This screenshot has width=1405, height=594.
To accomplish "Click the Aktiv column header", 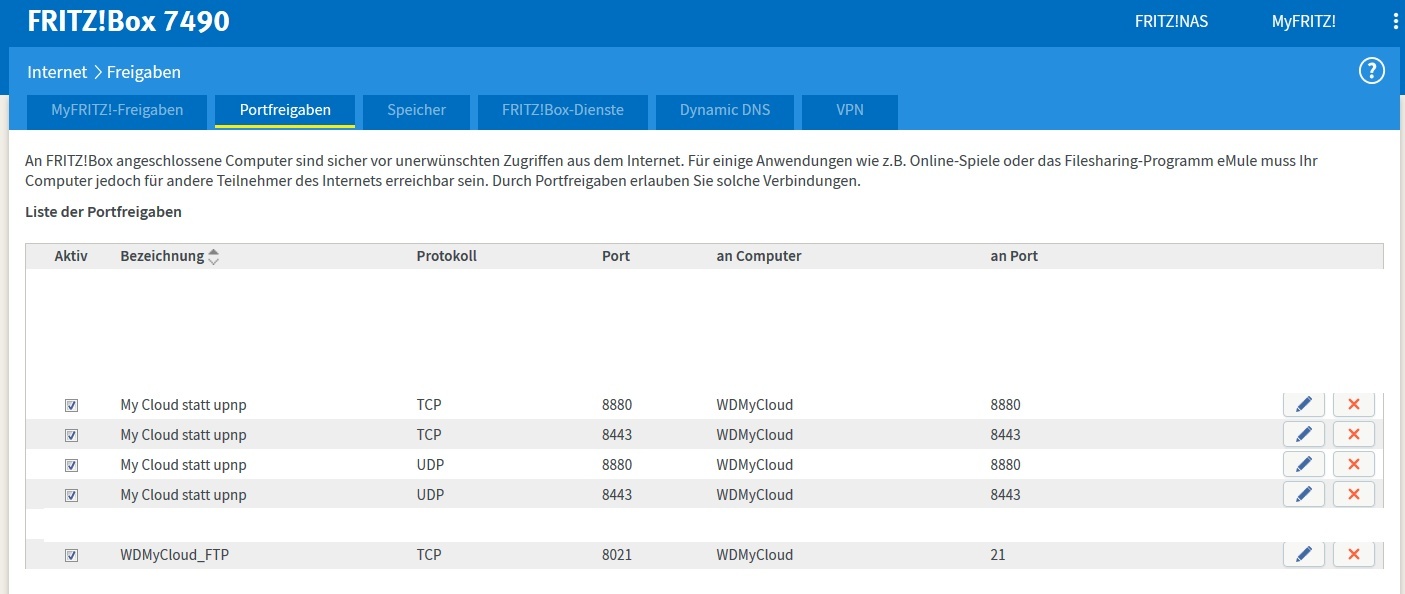I will click(x=71, y=256).
